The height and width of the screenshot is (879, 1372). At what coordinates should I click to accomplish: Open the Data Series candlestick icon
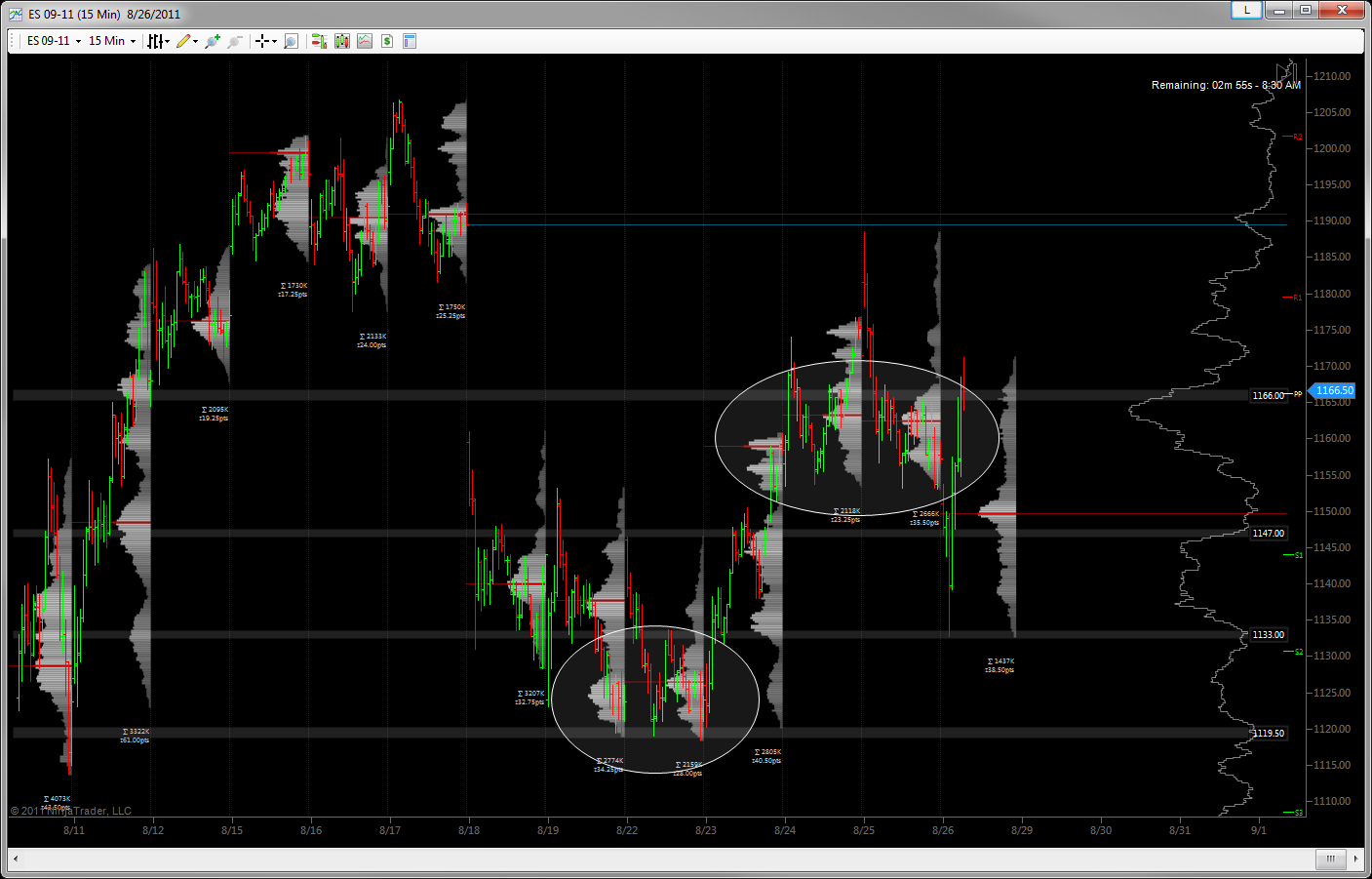click(x=341, y=41)
